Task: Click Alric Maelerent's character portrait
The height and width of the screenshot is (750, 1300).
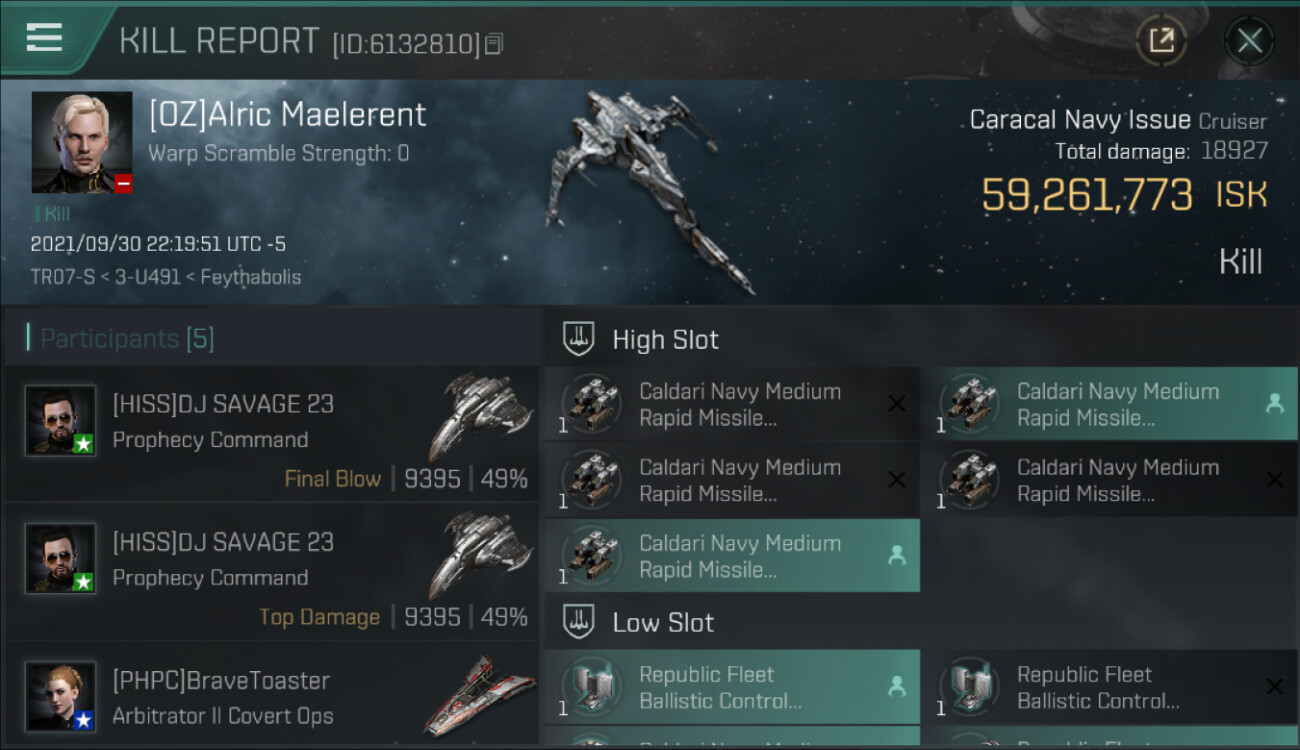Action: point(82,142)
